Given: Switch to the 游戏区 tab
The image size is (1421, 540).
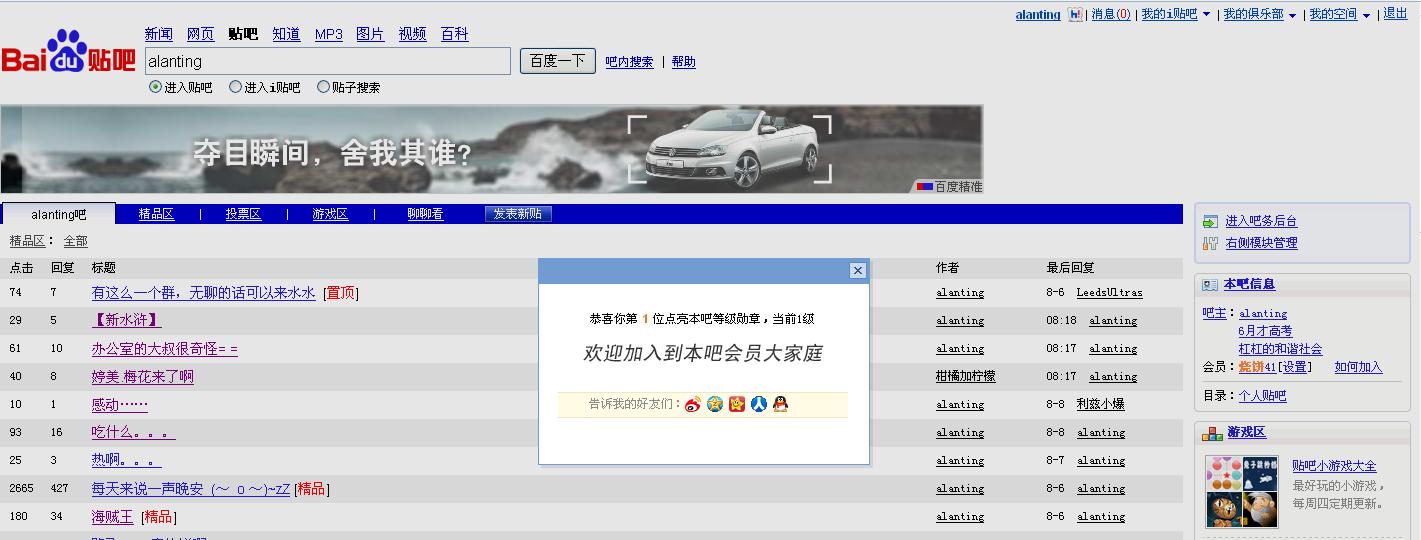Looking at the screenshot, I should 330,214.
